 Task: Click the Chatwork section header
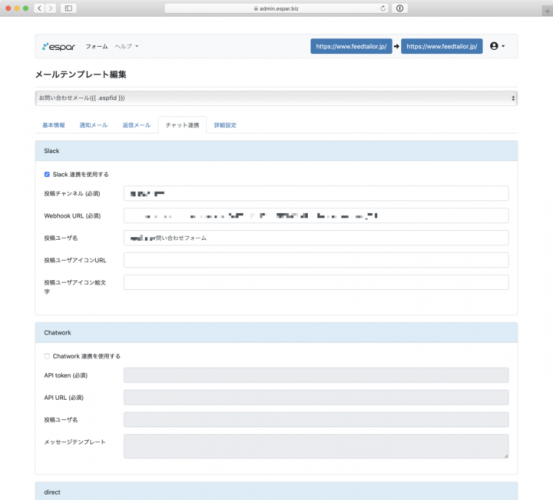(x=276, y=333)
